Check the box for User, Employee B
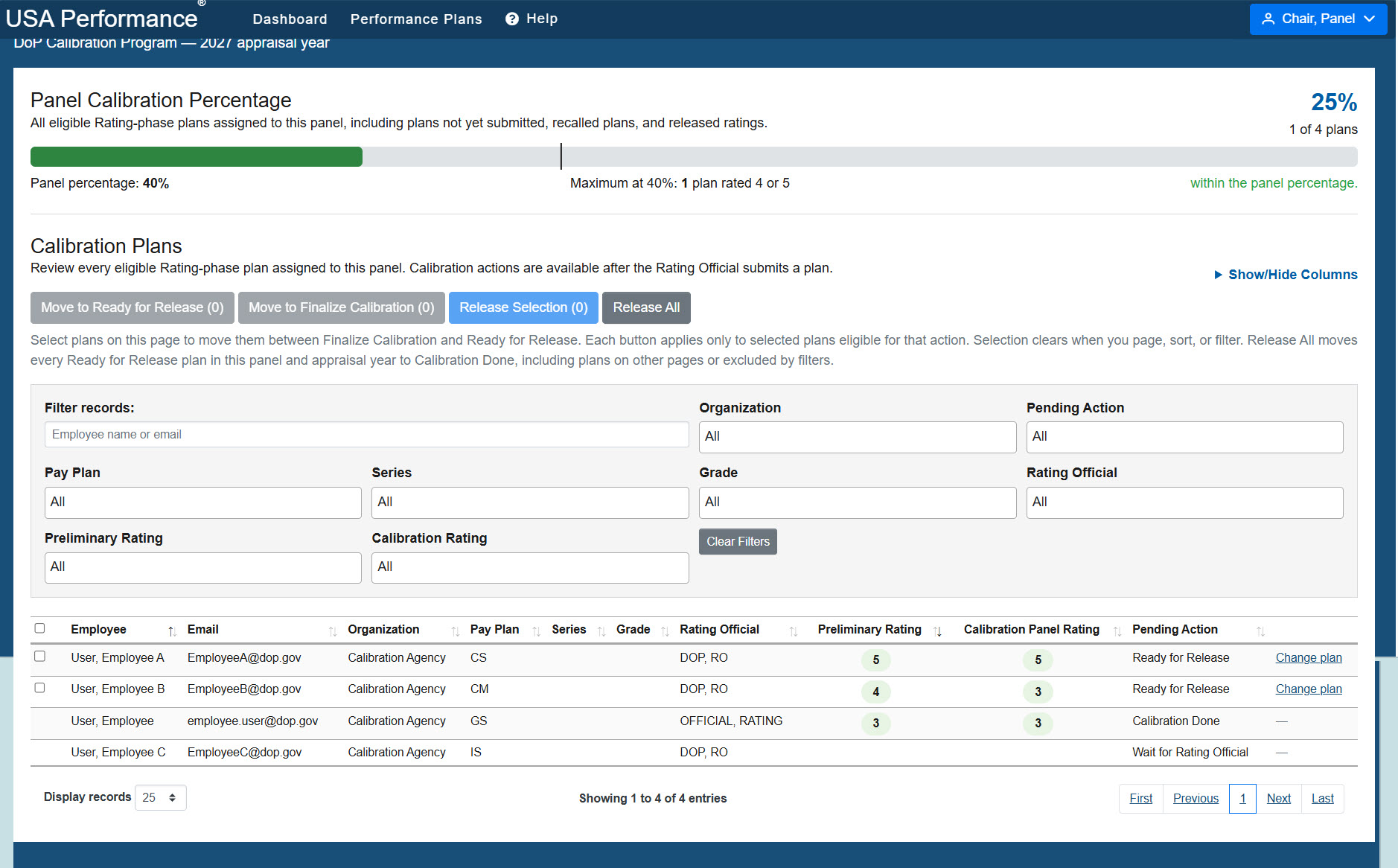The image size is (1398, 868). tap(39, 688)
